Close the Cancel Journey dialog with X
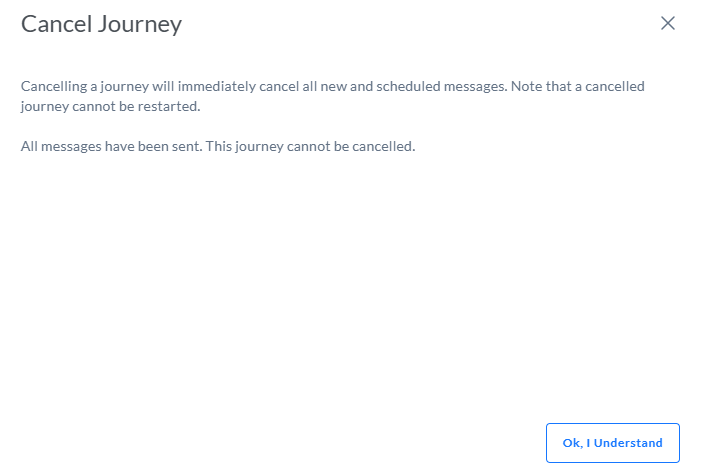Screen dimensions: 701x476 point(668,24)
